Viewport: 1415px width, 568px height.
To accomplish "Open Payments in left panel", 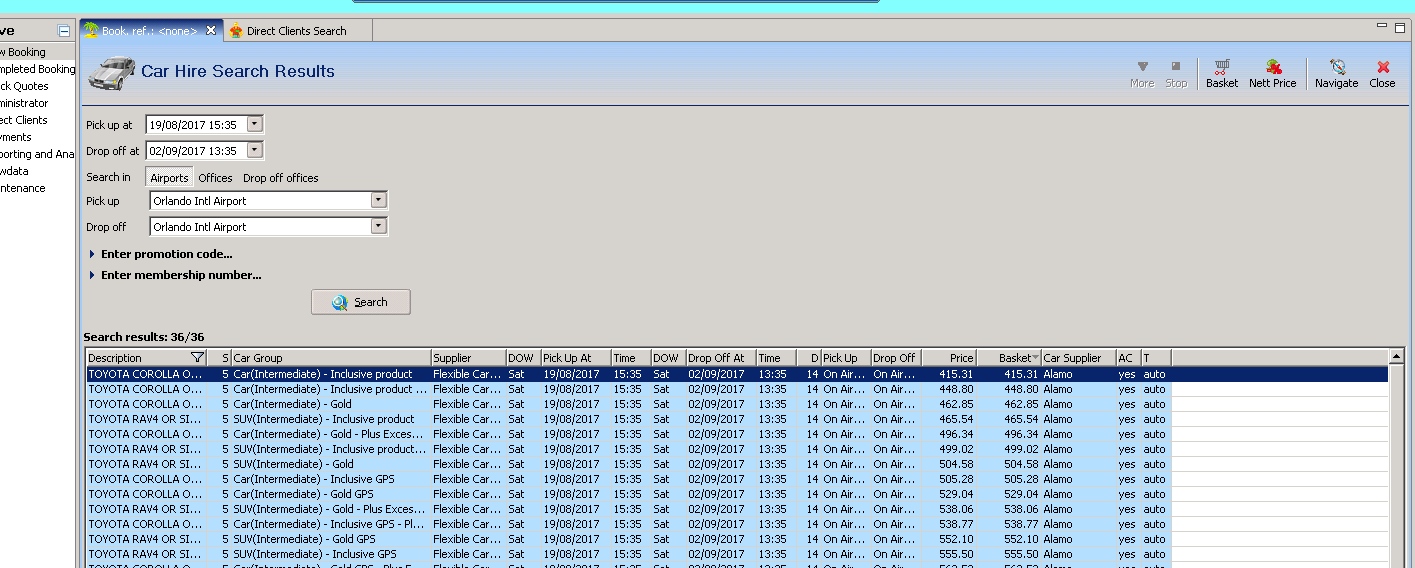I will point(16,137).
